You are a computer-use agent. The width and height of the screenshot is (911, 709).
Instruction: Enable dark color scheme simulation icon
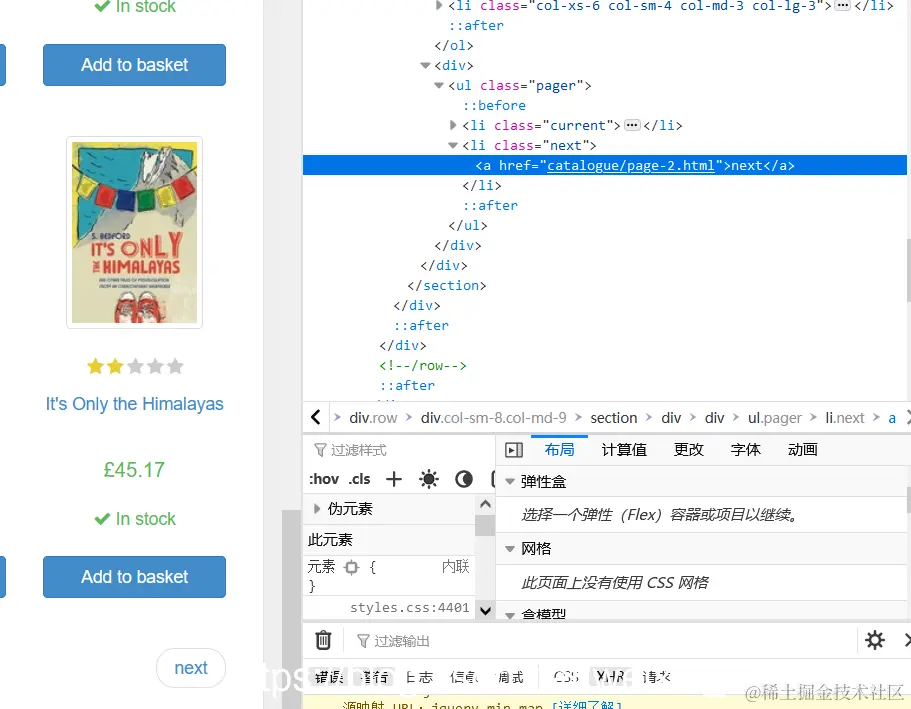click(463, 478)
